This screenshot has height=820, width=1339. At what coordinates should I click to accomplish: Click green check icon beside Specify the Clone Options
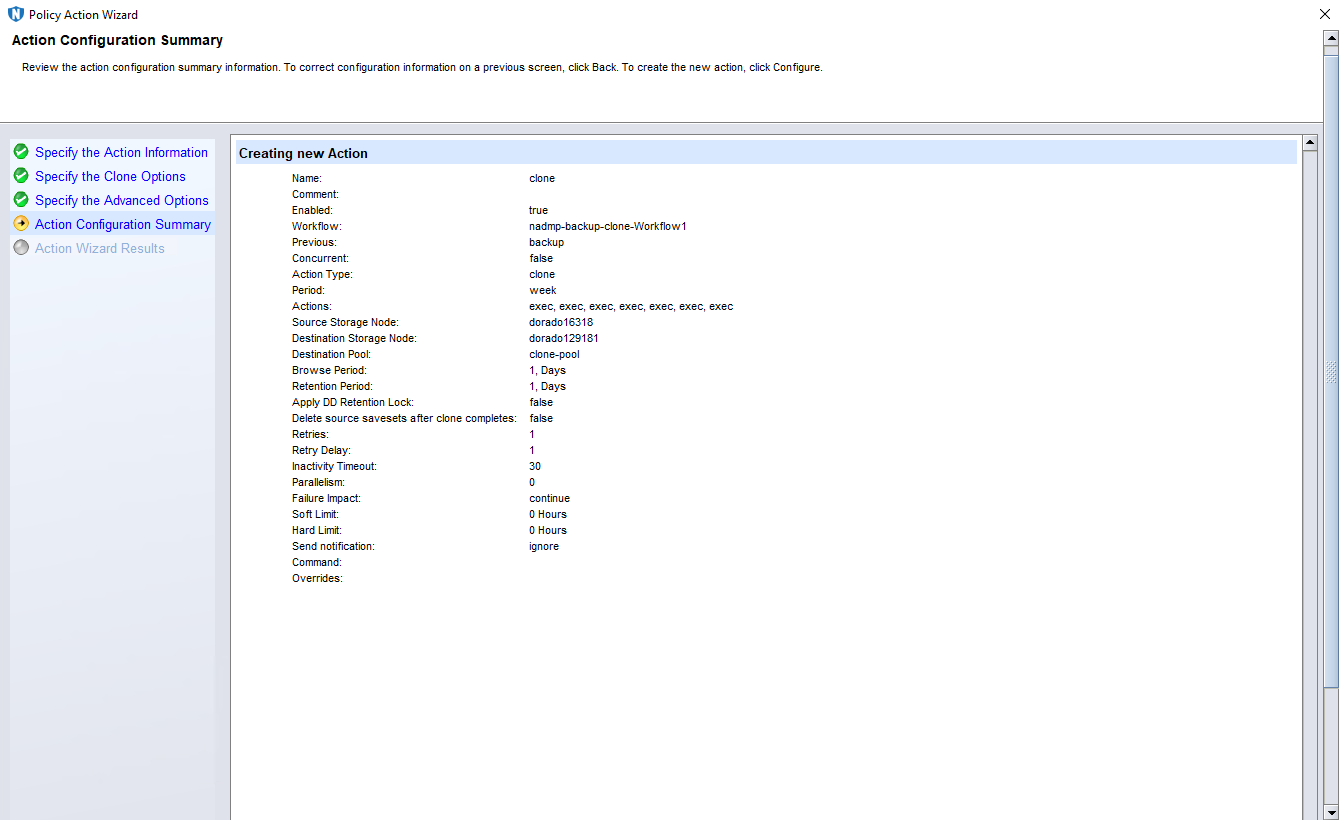[21, 176]
